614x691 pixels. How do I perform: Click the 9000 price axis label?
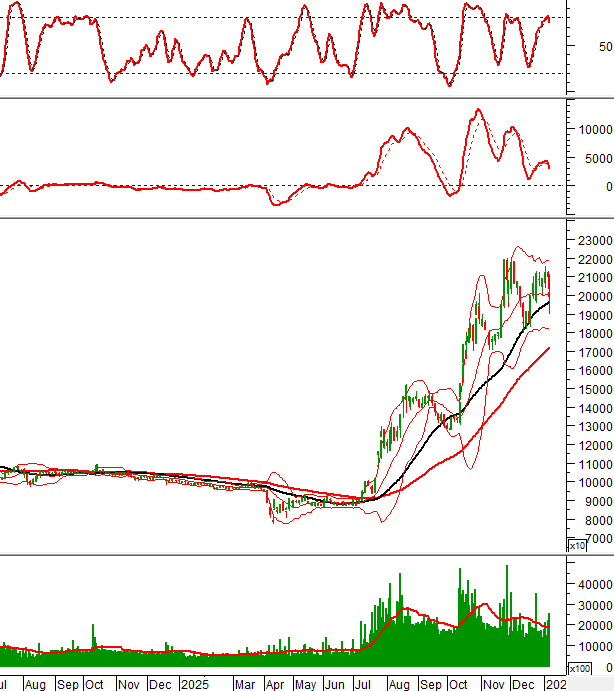(x=597, y=502)
